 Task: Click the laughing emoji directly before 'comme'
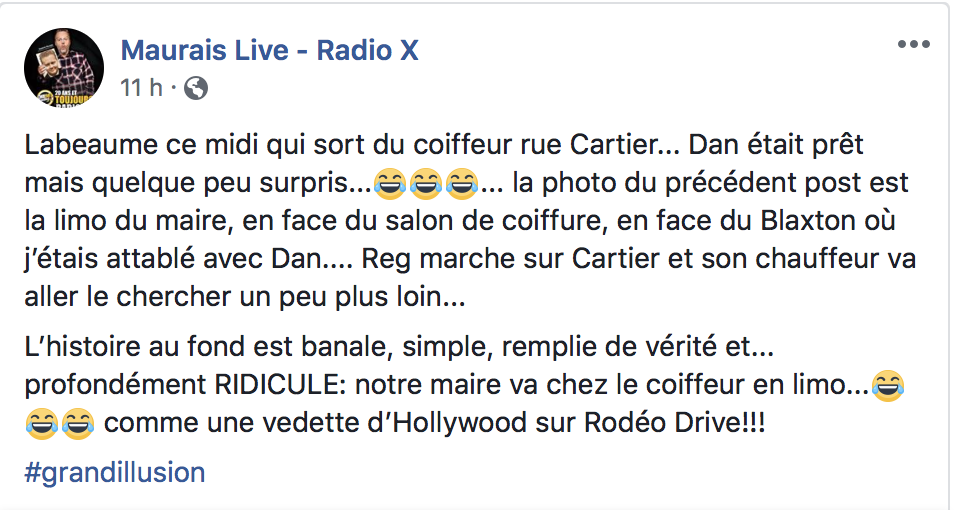(78, 424)
